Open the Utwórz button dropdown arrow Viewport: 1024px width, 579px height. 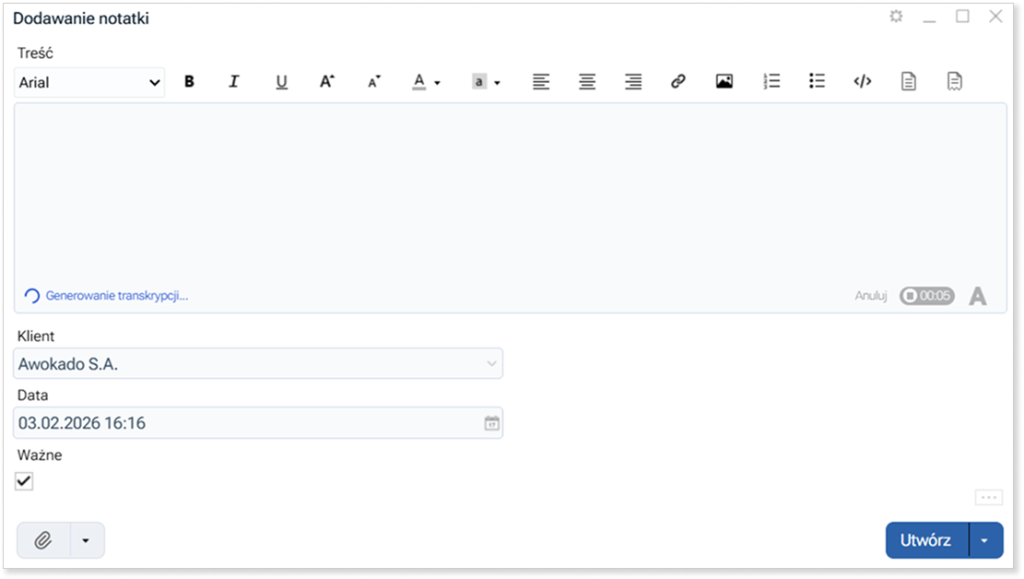[985, 540]
